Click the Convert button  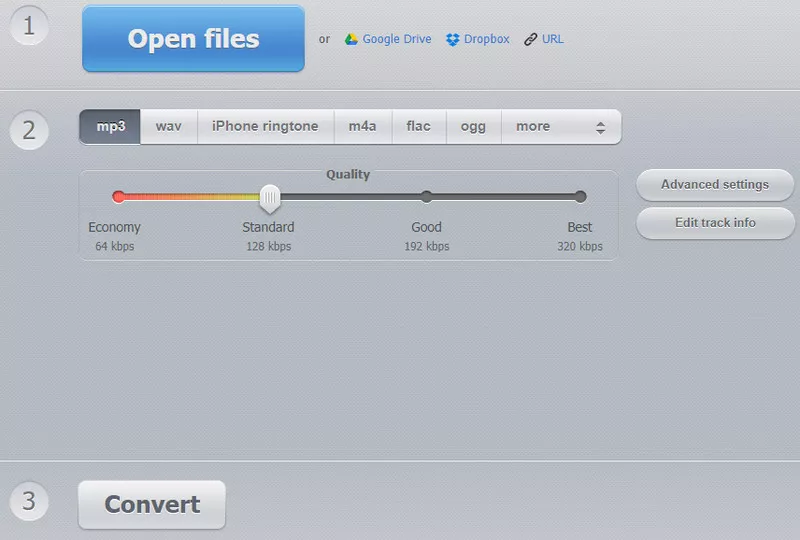coord(152,504)
